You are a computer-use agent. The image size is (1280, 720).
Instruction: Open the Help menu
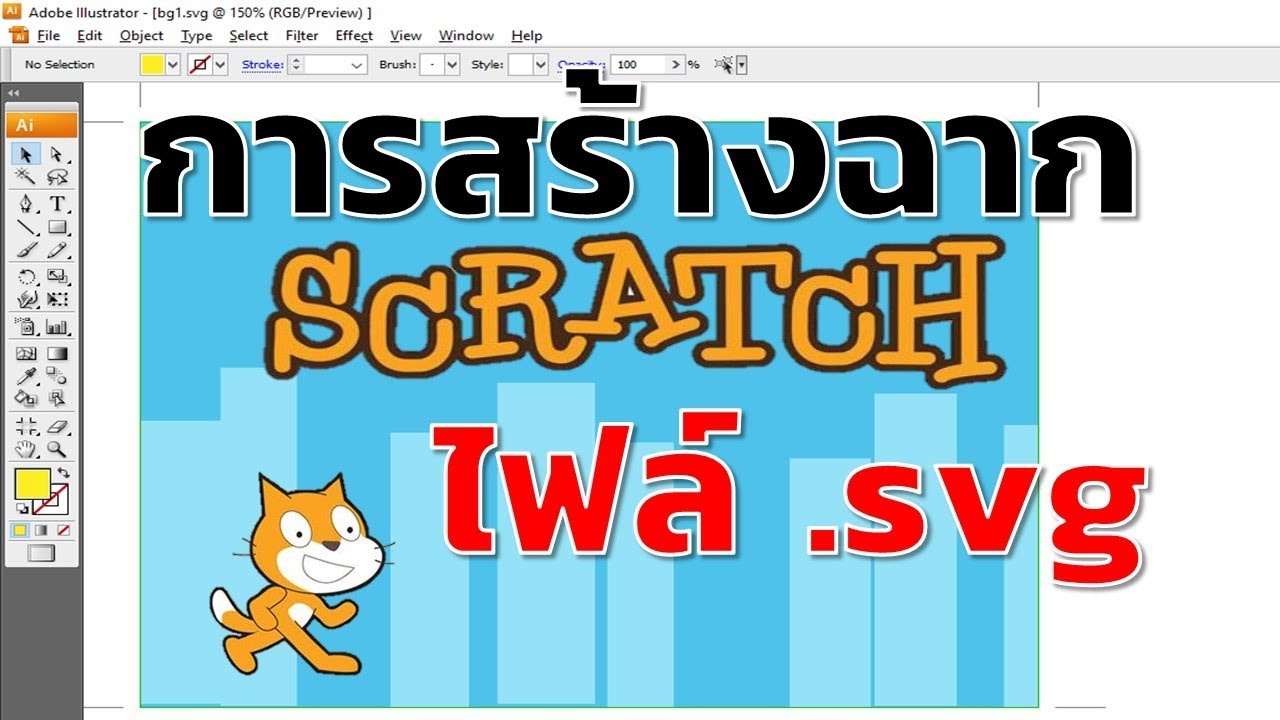click(x=527, y=35)
